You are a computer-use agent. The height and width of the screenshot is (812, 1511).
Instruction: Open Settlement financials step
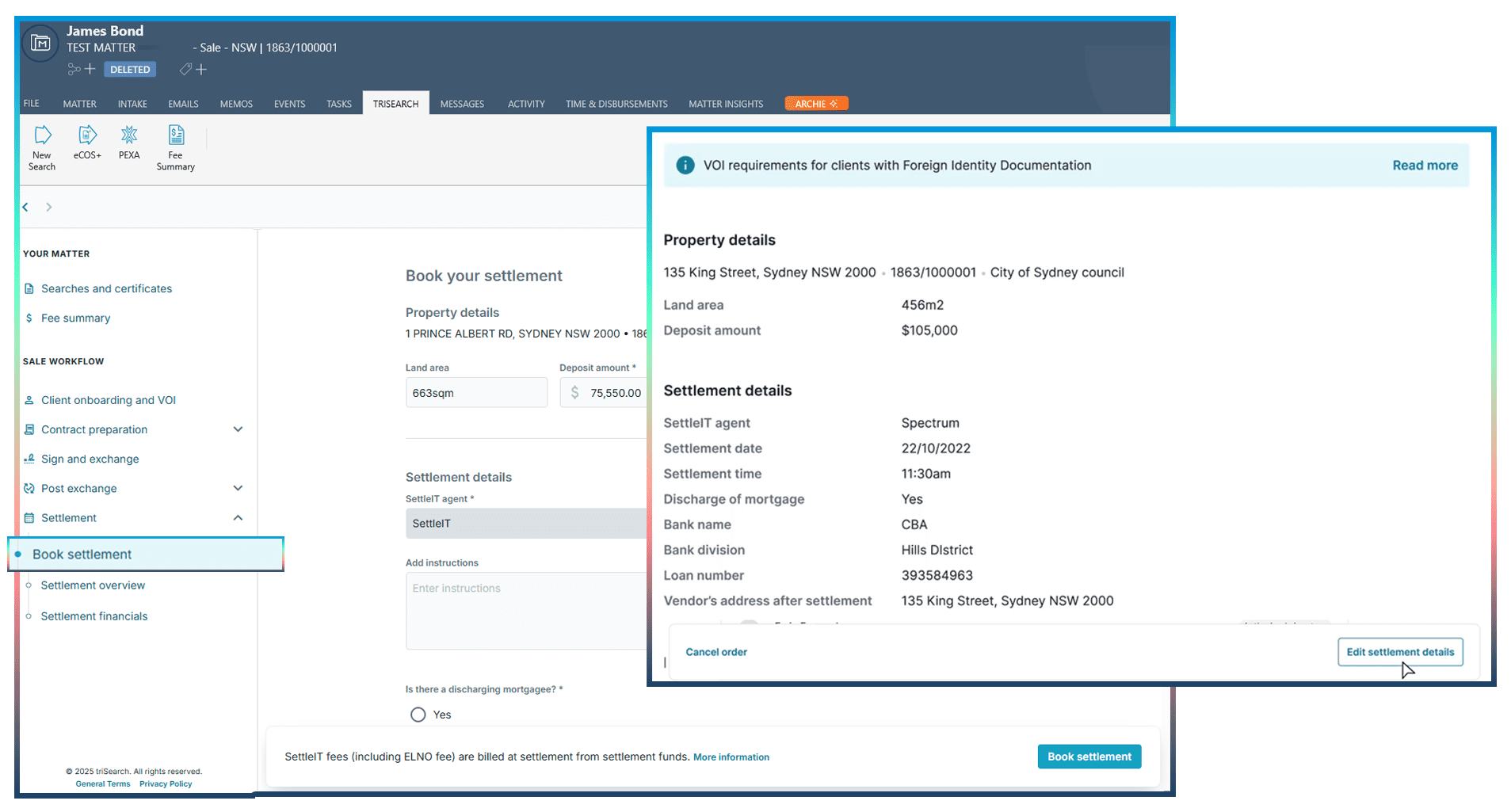coord(94,616)
